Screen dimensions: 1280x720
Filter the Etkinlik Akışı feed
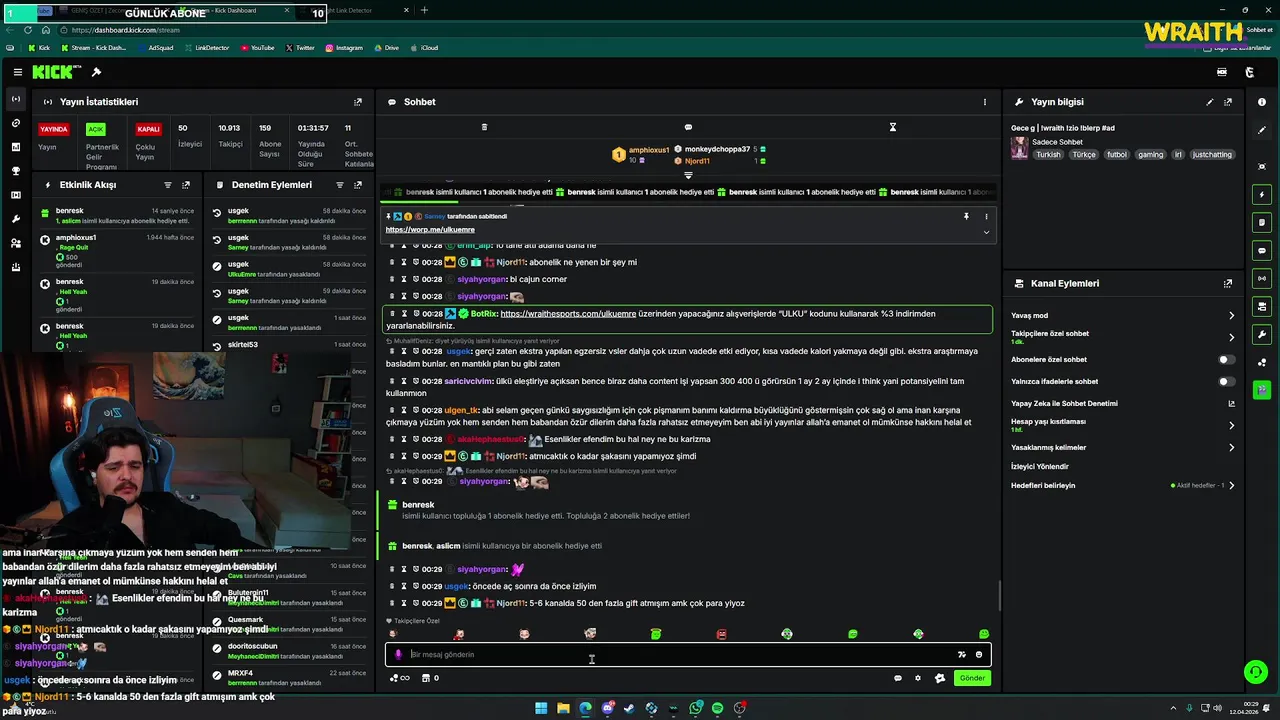[x=167, y=185]
